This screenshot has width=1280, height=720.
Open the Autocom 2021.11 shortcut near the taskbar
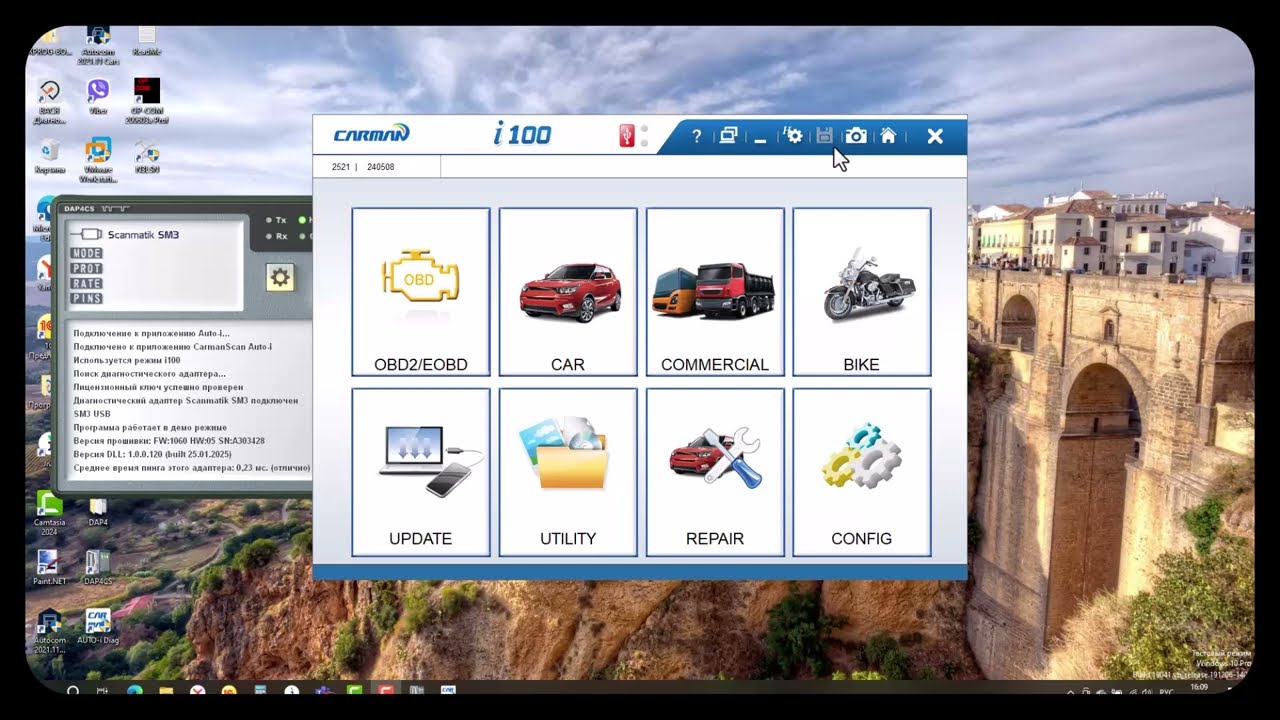pyautogui.click(x=49, y=632)
